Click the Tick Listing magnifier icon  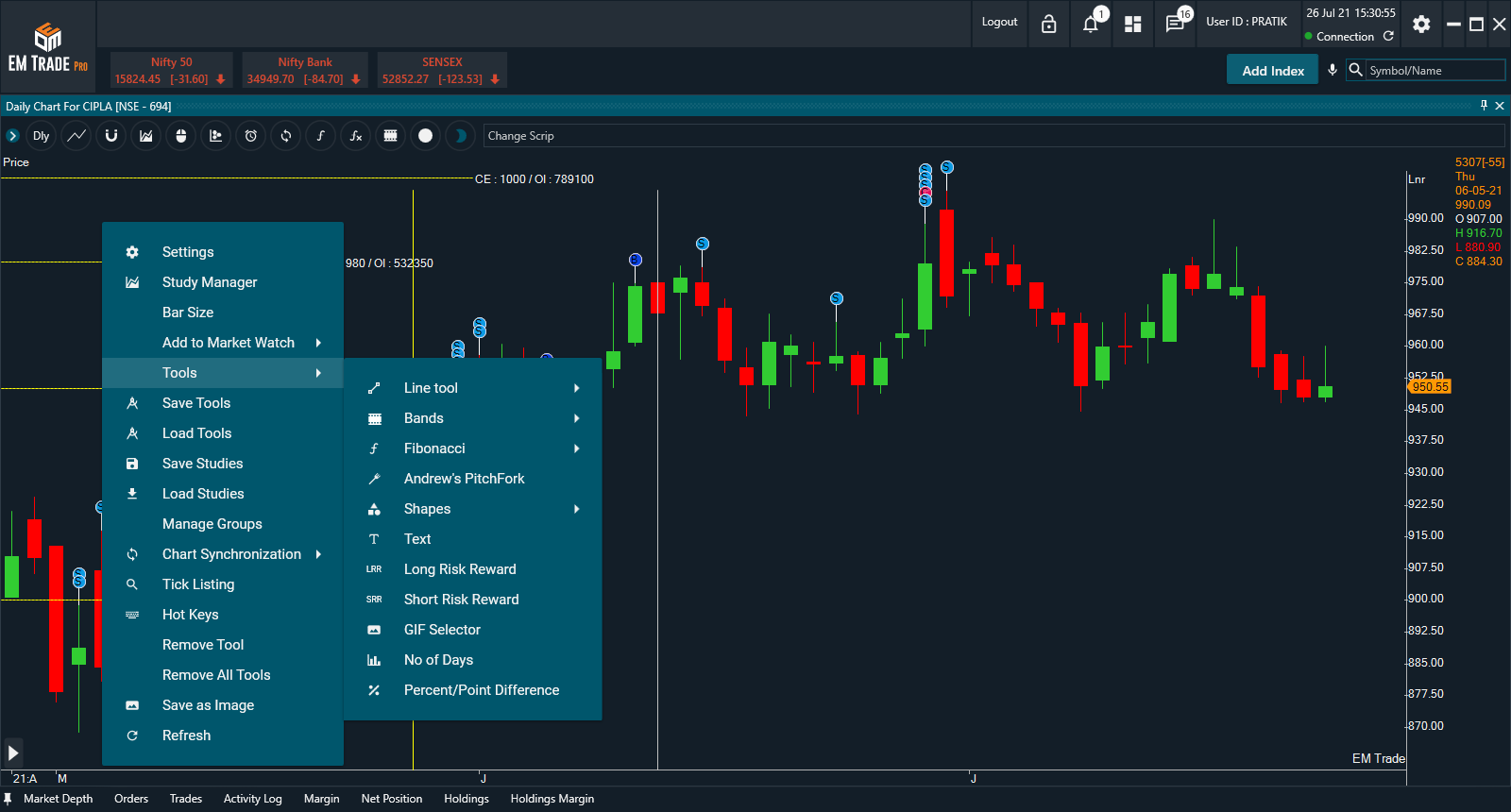tap(132, 584)
